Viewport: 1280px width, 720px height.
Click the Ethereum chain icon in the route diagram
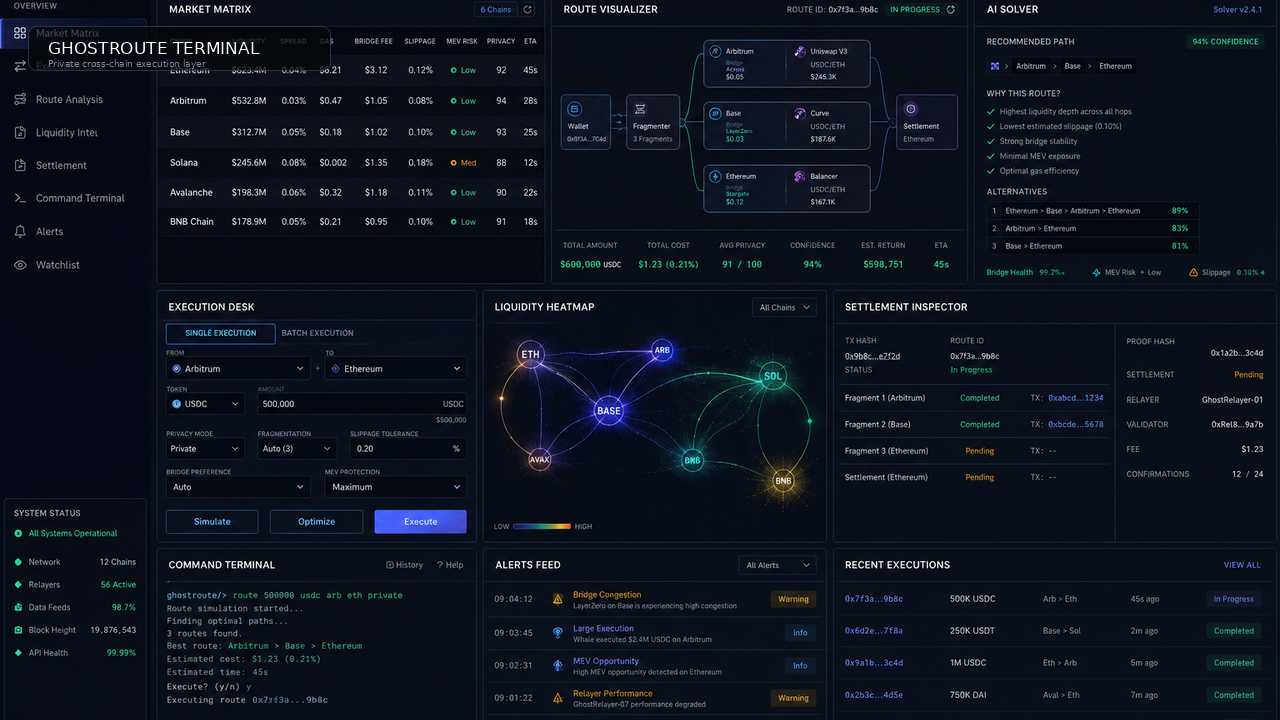point(715,176)
